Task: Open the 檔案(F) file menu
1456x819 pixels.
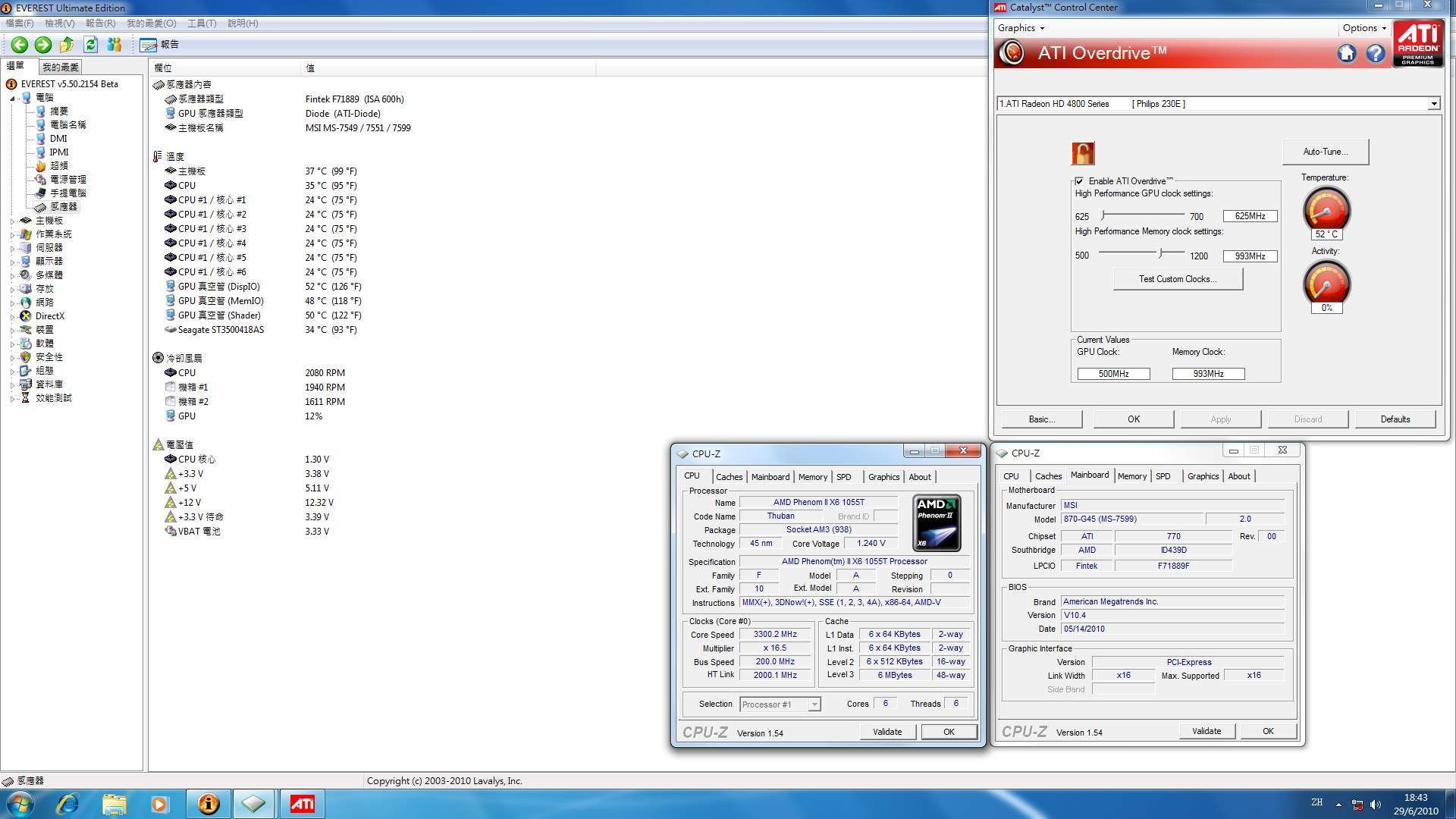Action: tap(20, 24)
